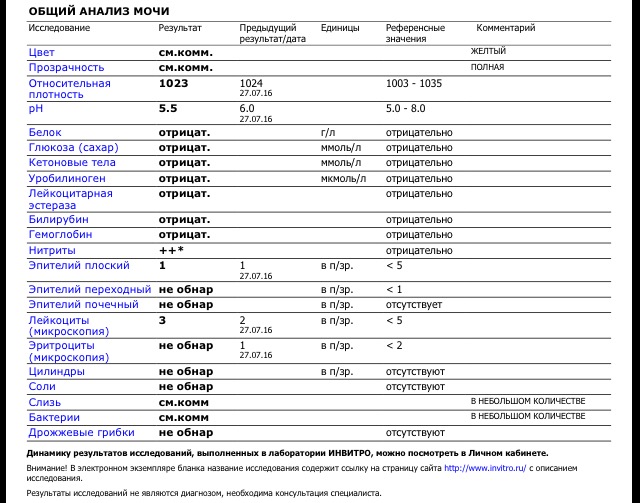Select the reference value < 2

tap(394, 345)
